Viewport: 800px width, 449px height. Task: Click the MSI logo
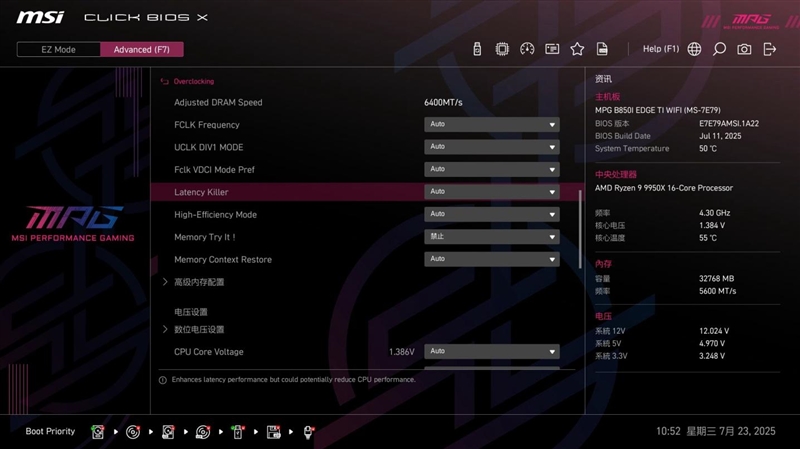40,17
